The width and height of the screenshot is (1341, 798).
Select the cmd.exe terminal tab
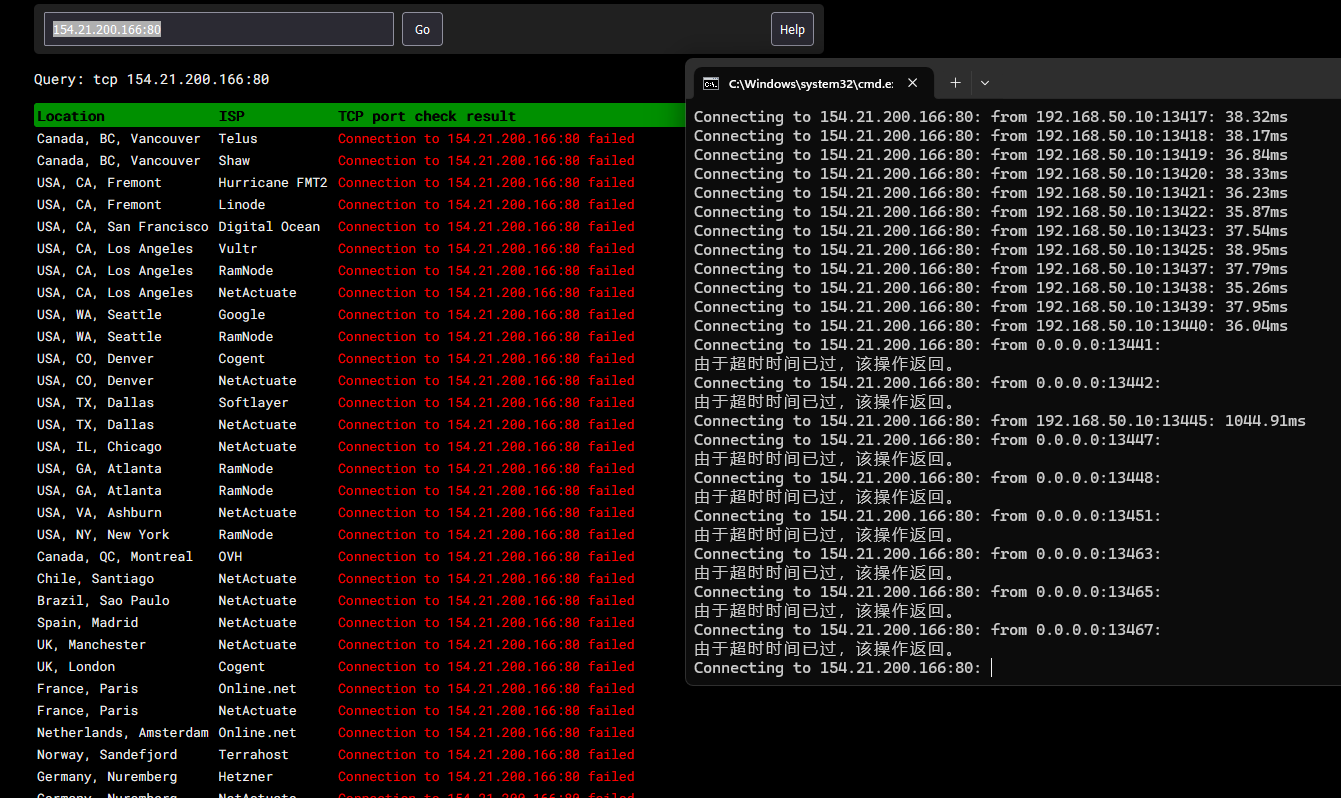813,83
